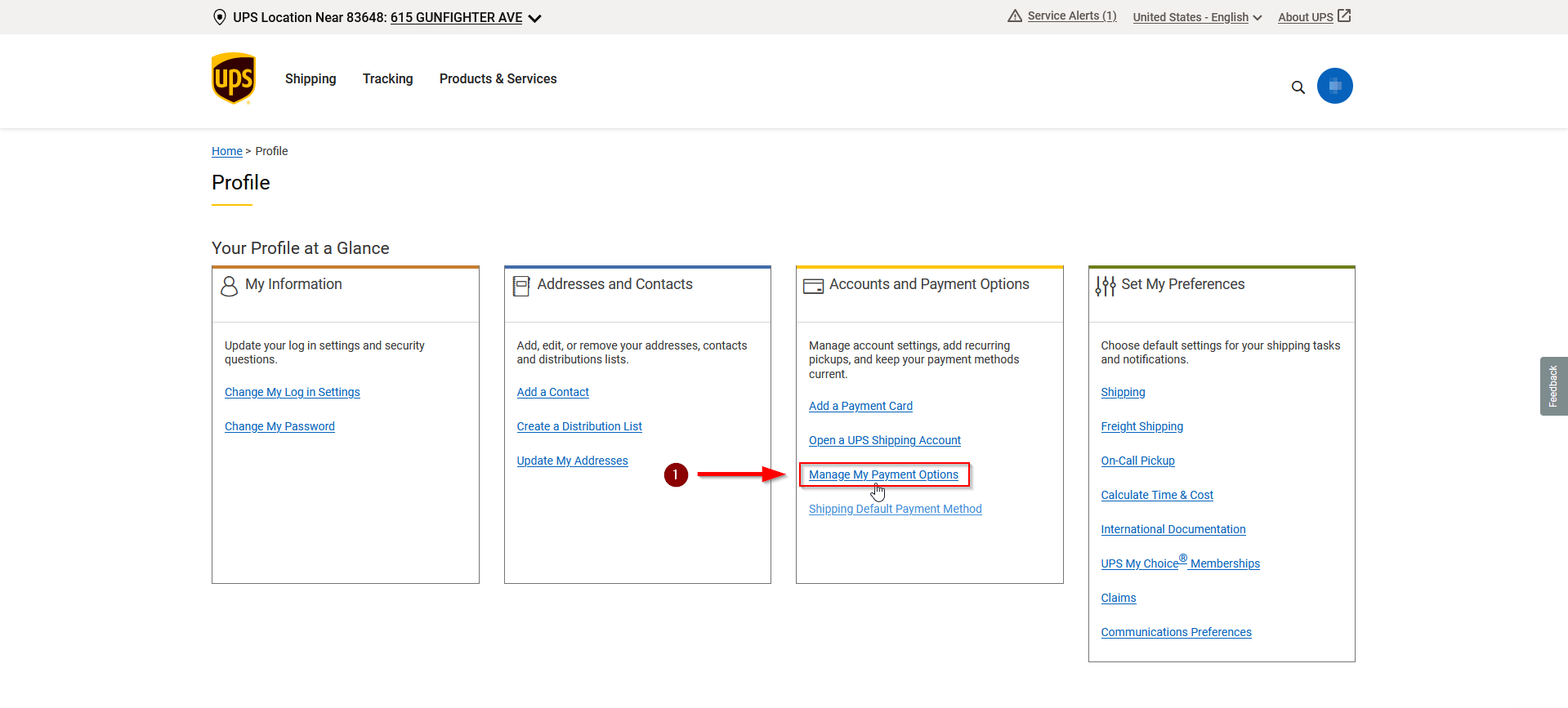Click the Feedback side tab
This screenshot has height=708, width=1568.
coord(1553,386)
